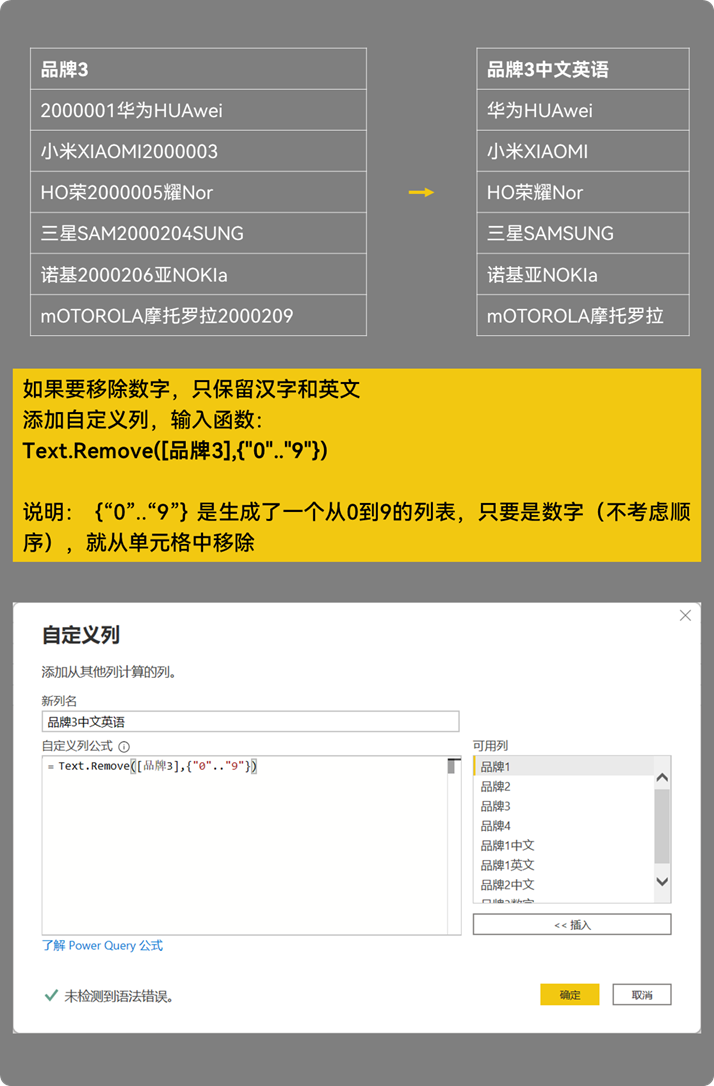
Task: Click the 三星SAM2000204SUNG cell
Action: [198, 233]
